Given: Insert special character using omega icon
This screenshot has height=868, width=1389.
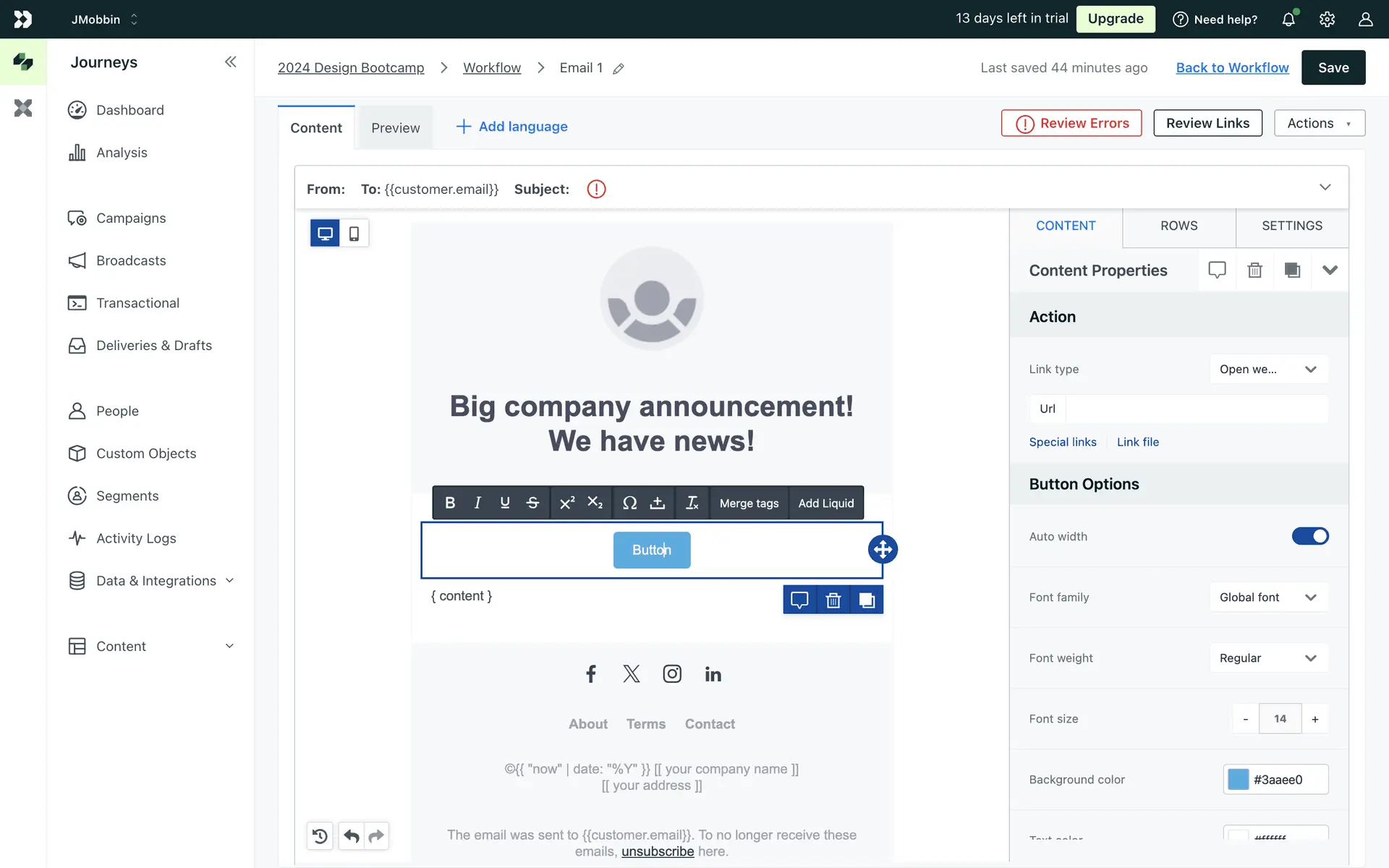Looking at the screenshot, I should [629, 503].
